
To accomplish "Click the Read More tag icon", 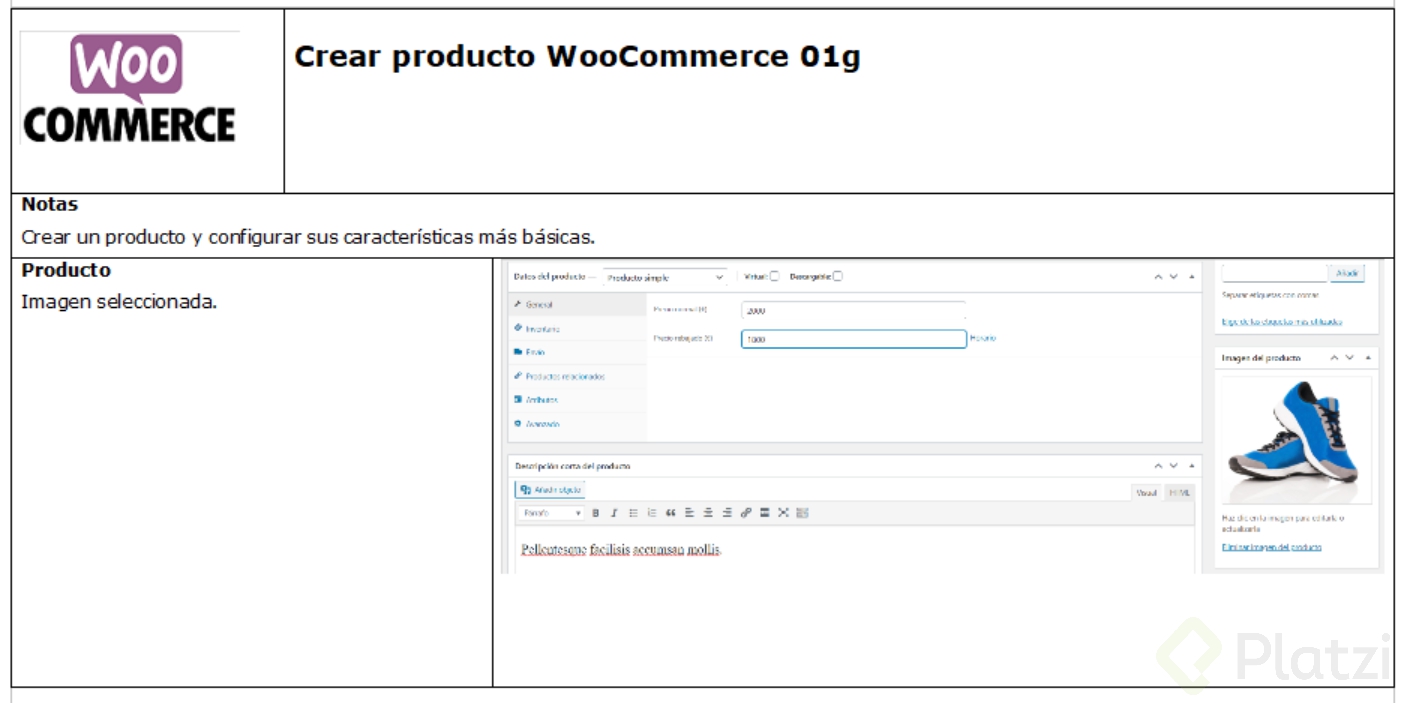I will [765, 513].
